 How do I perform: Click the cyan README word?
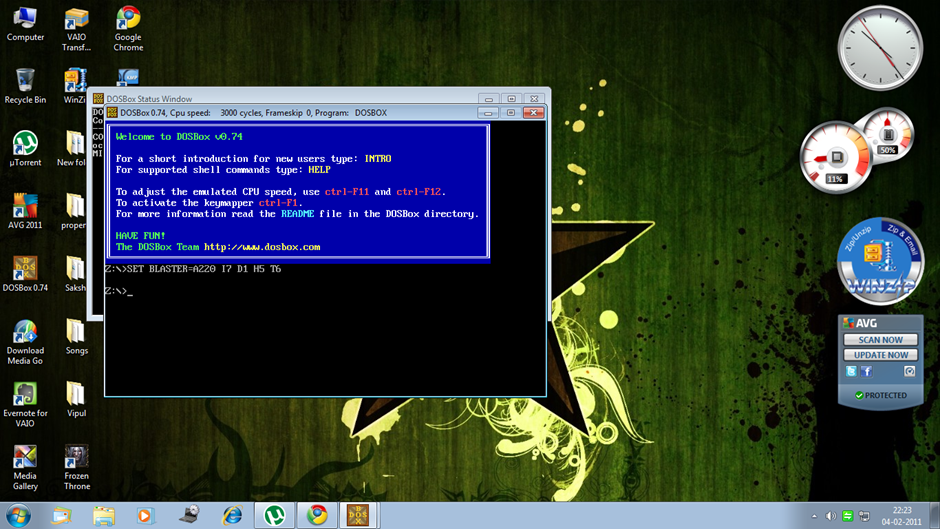[297, 214]
